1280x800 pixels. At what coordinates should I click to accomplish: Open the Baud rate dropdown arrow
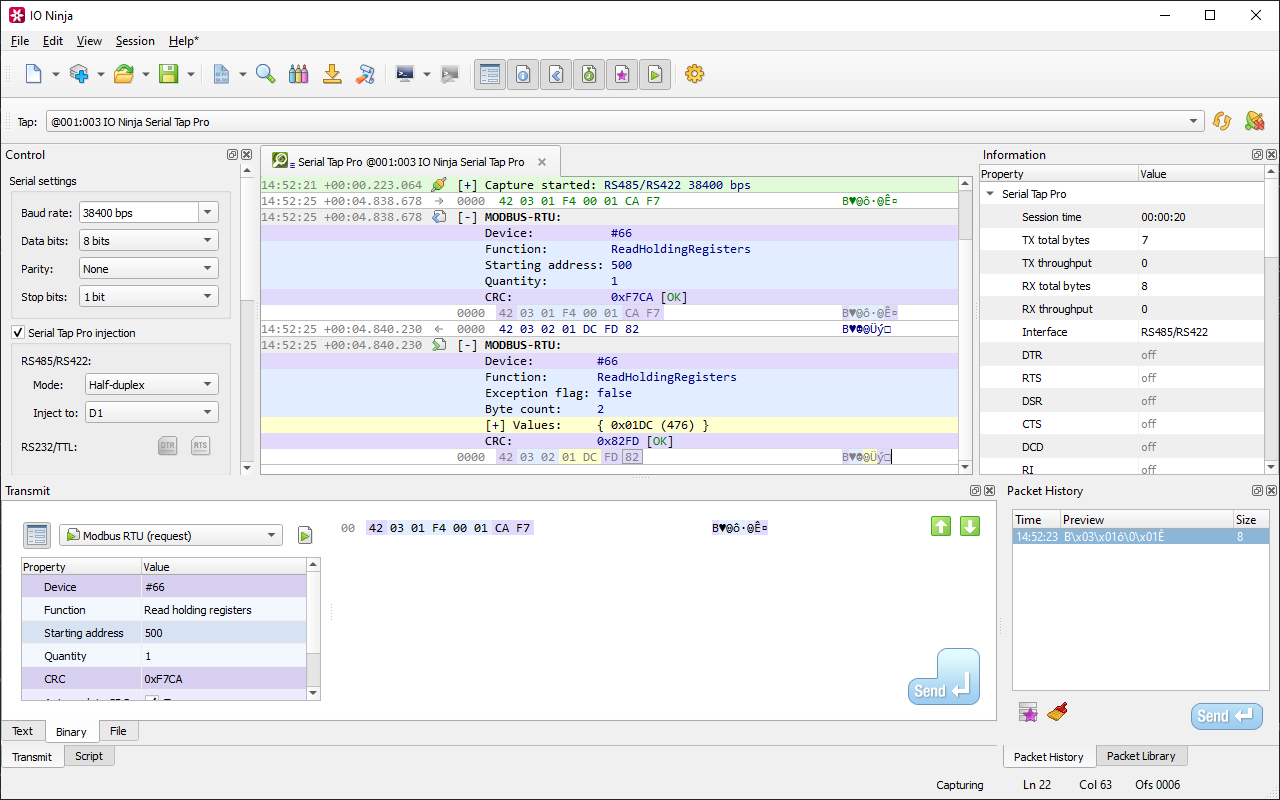pos(208,212)
